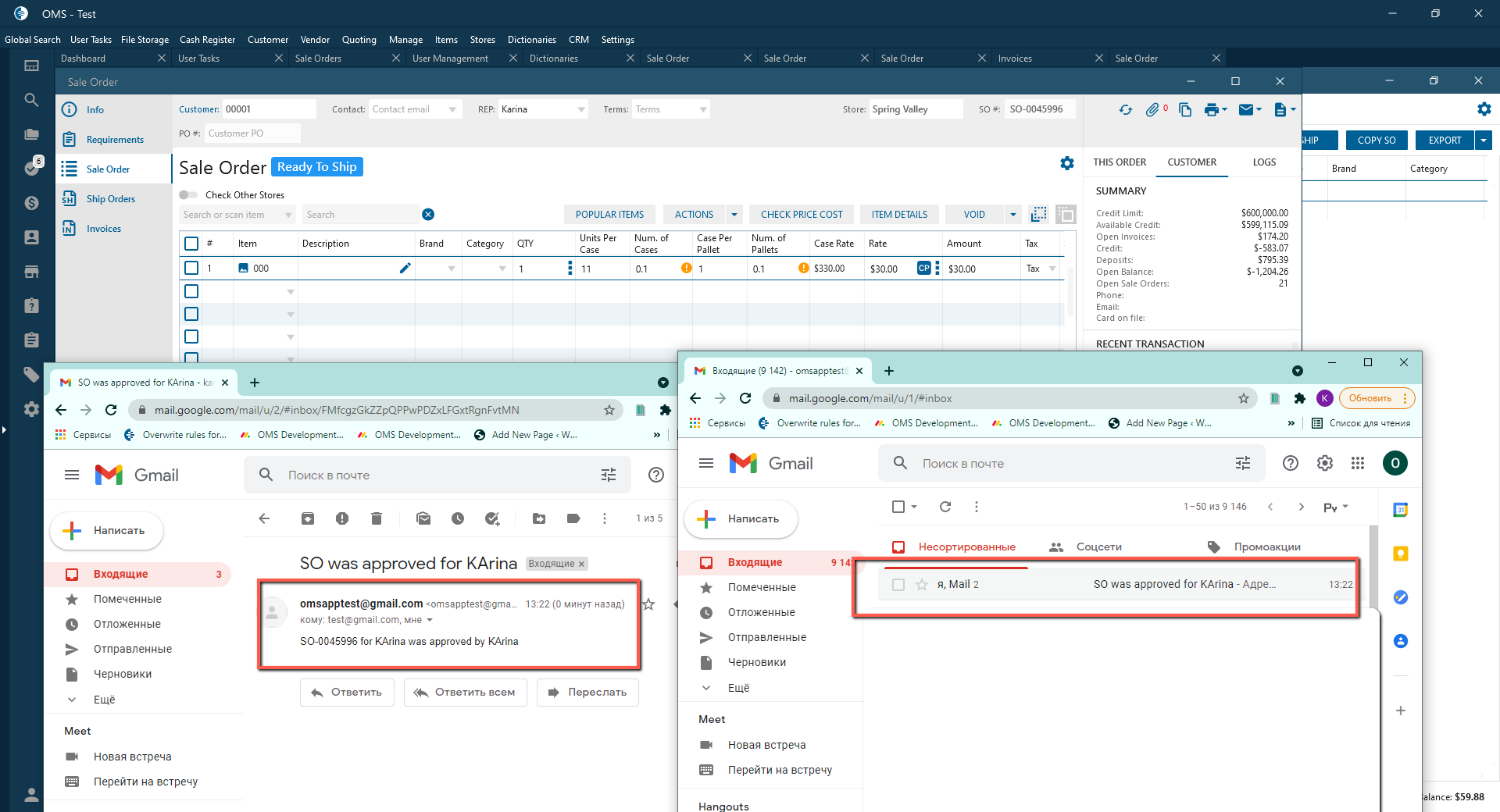Open the Terms dropdown

(703, 110)
